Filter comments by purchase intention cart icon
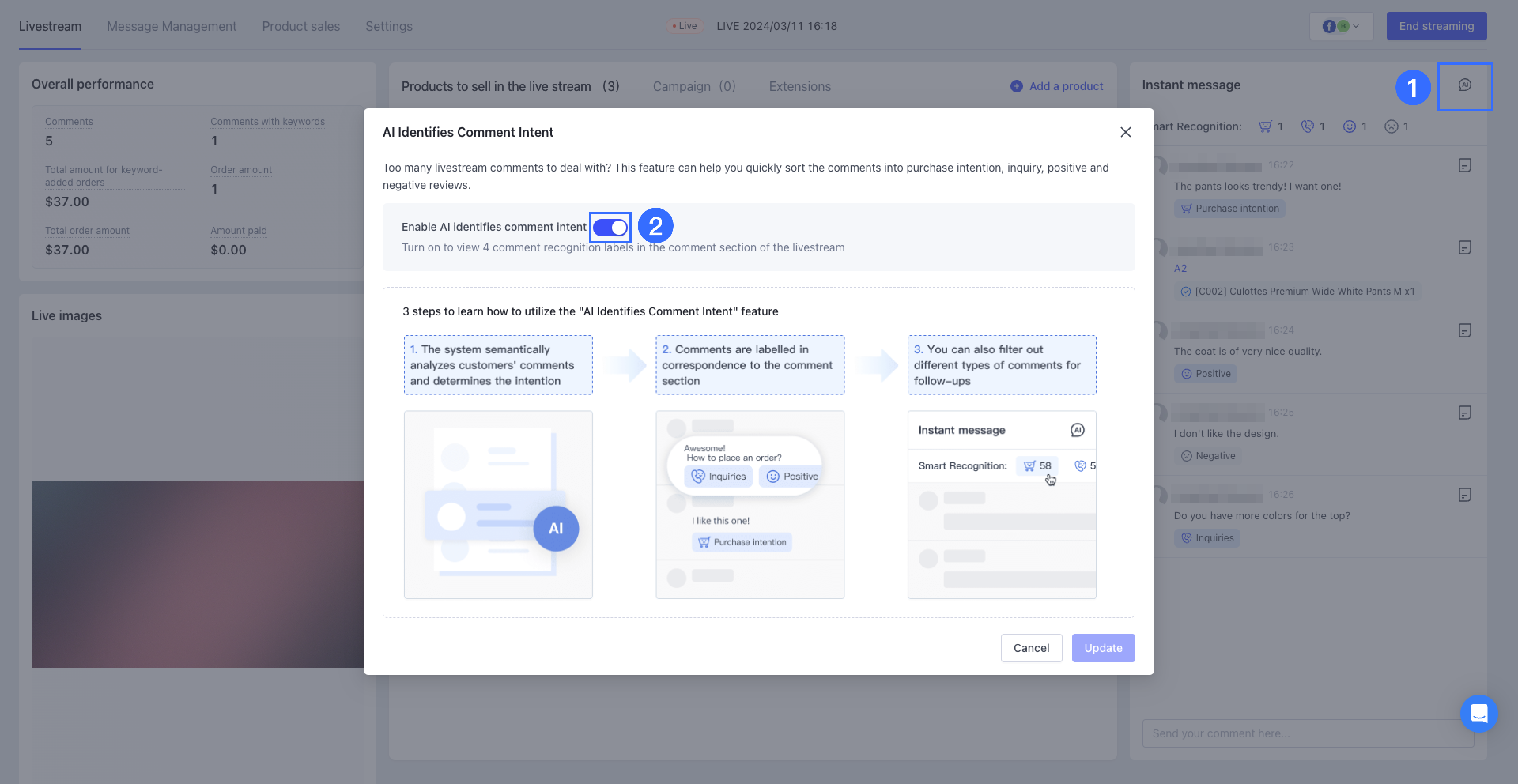Image resolution: width=1518 pixels, height=784 pixels. click(x=1265, y=126)
